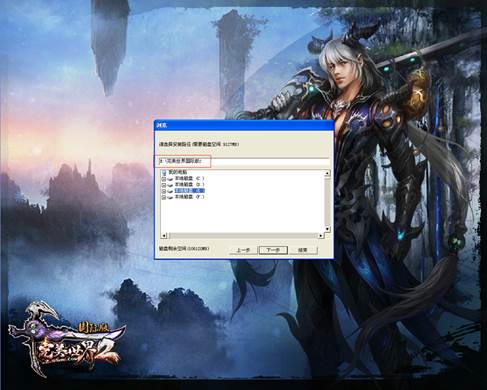487x390 pixels.
Task: Select 我的电脑 (My Computer) tree root
Action: [178, 172]
